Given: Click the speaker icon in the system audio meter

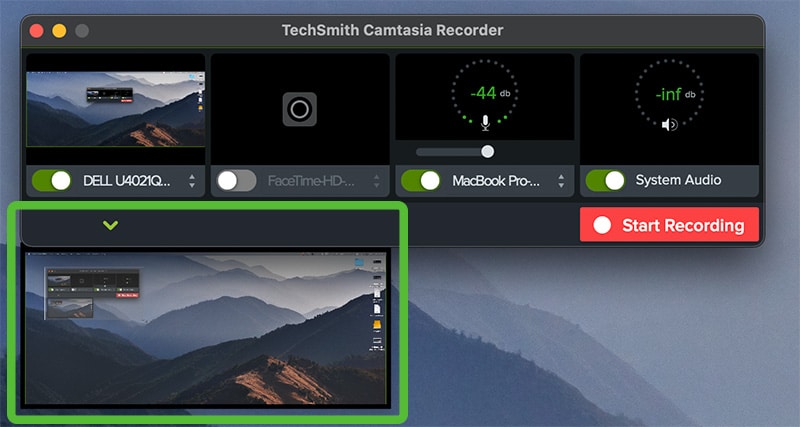Looking at the screenshot, I should pyautogui.click(x=669, y=124).
